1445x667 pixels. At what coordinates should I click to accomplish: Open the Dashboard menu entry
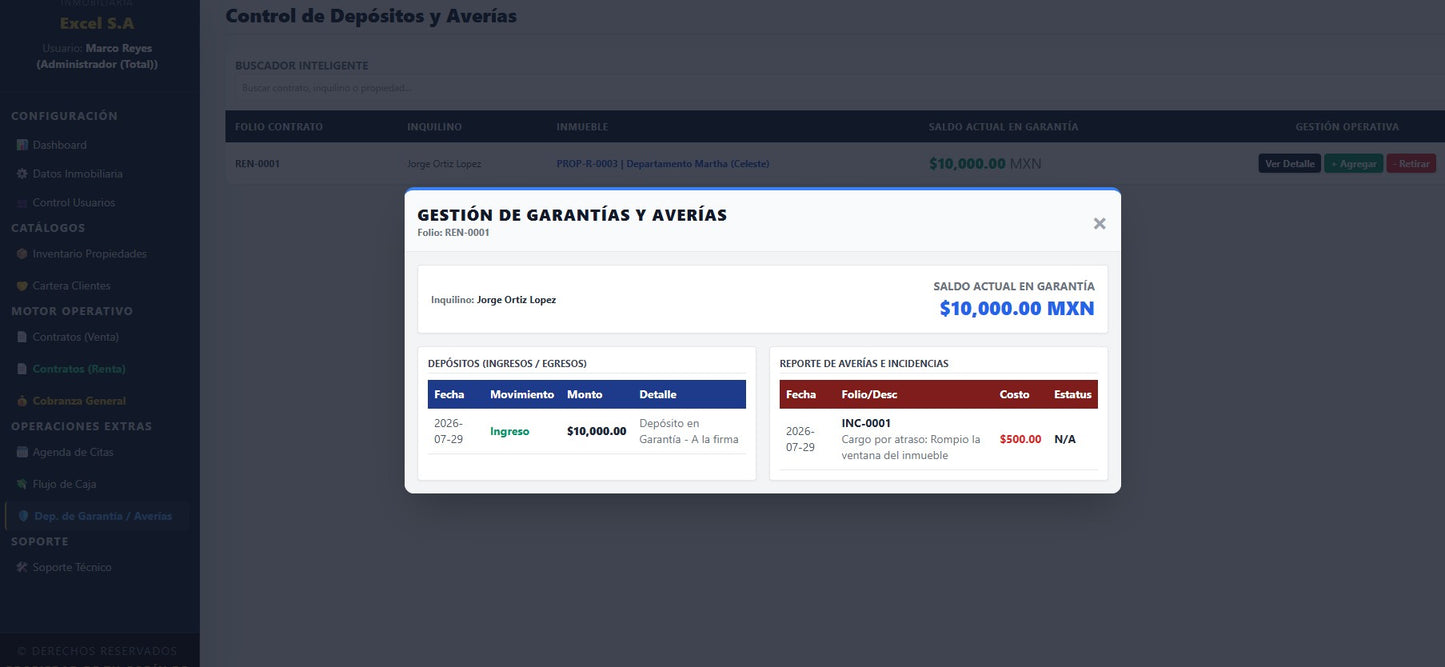tap(60, 145)
